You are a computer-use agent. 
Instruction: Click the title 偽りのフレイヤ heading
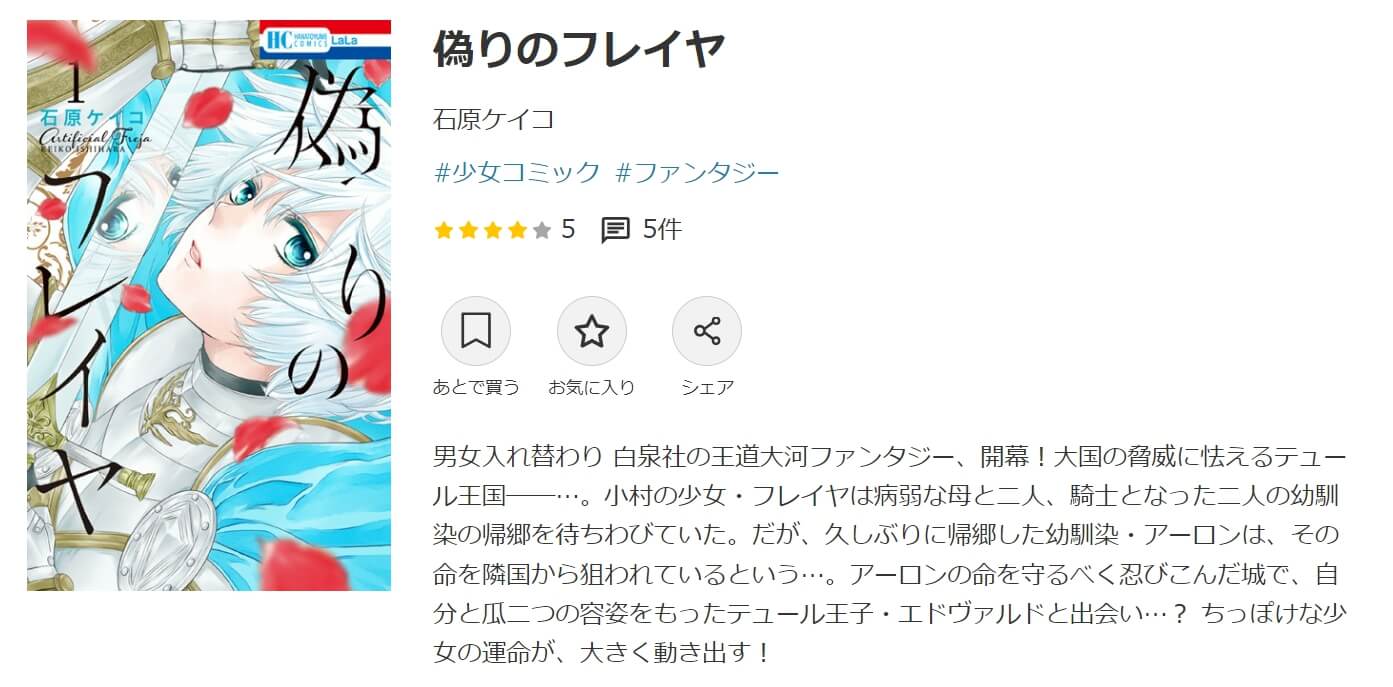[578, 50]
